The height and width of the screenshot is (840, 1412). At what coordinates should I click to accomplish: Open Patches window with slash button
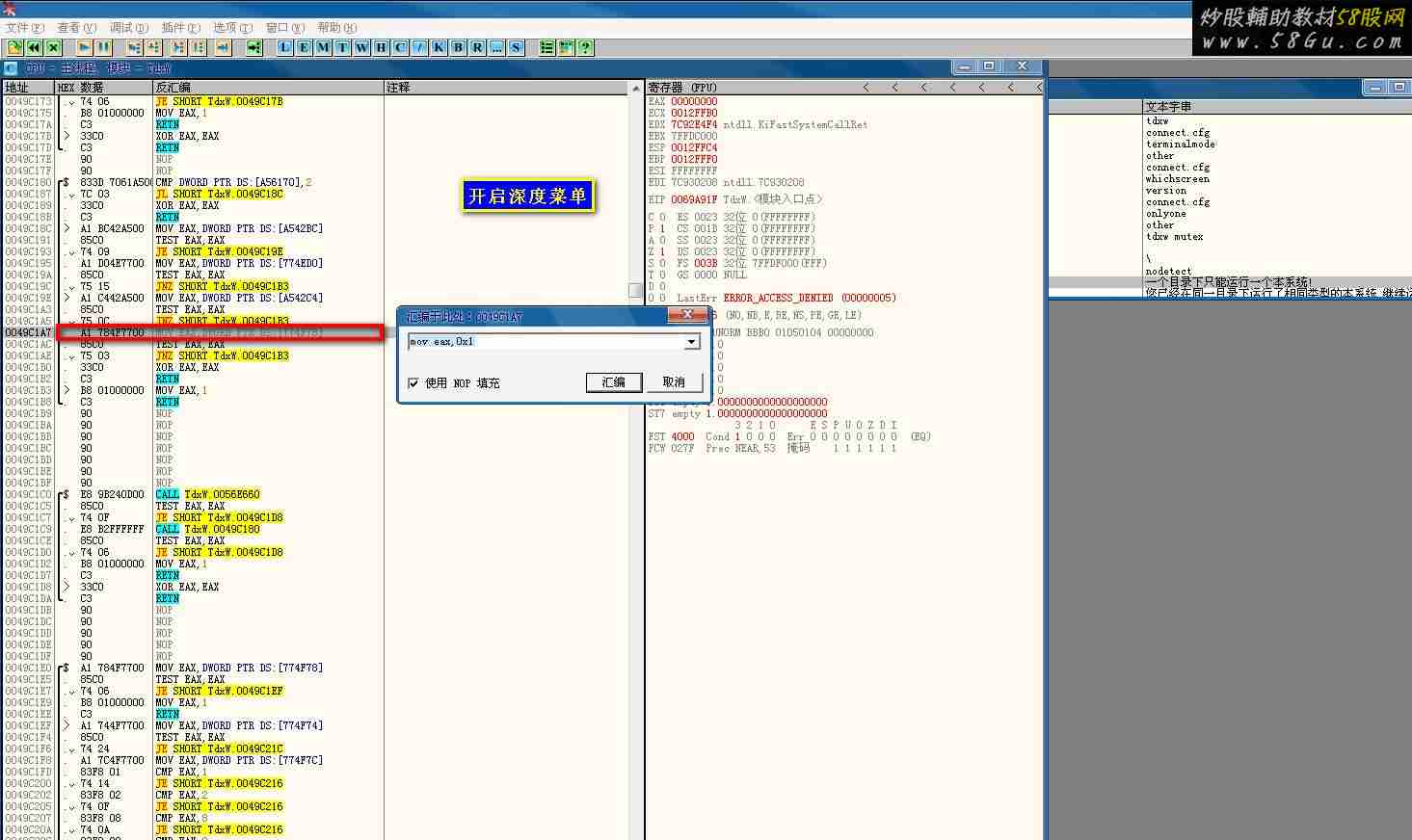(420, 47)
